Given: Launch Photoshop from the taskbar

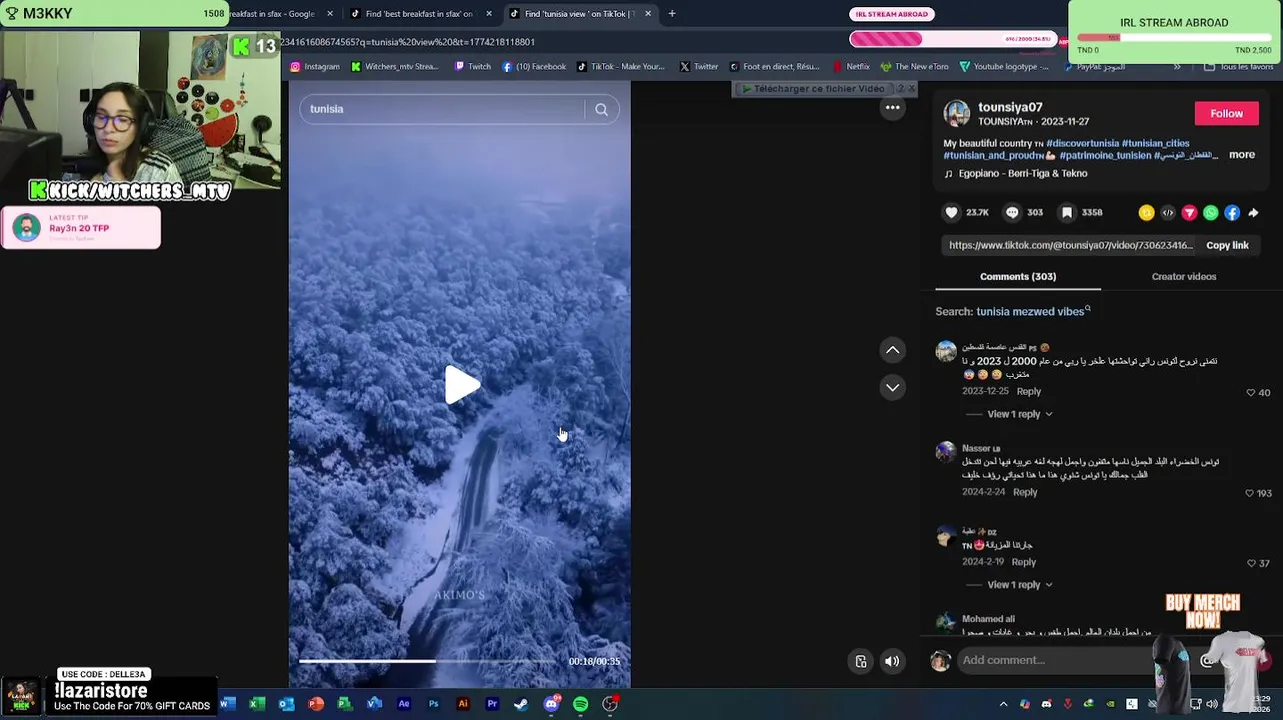Looking at the screenshot, I should (x=433, y=704).
